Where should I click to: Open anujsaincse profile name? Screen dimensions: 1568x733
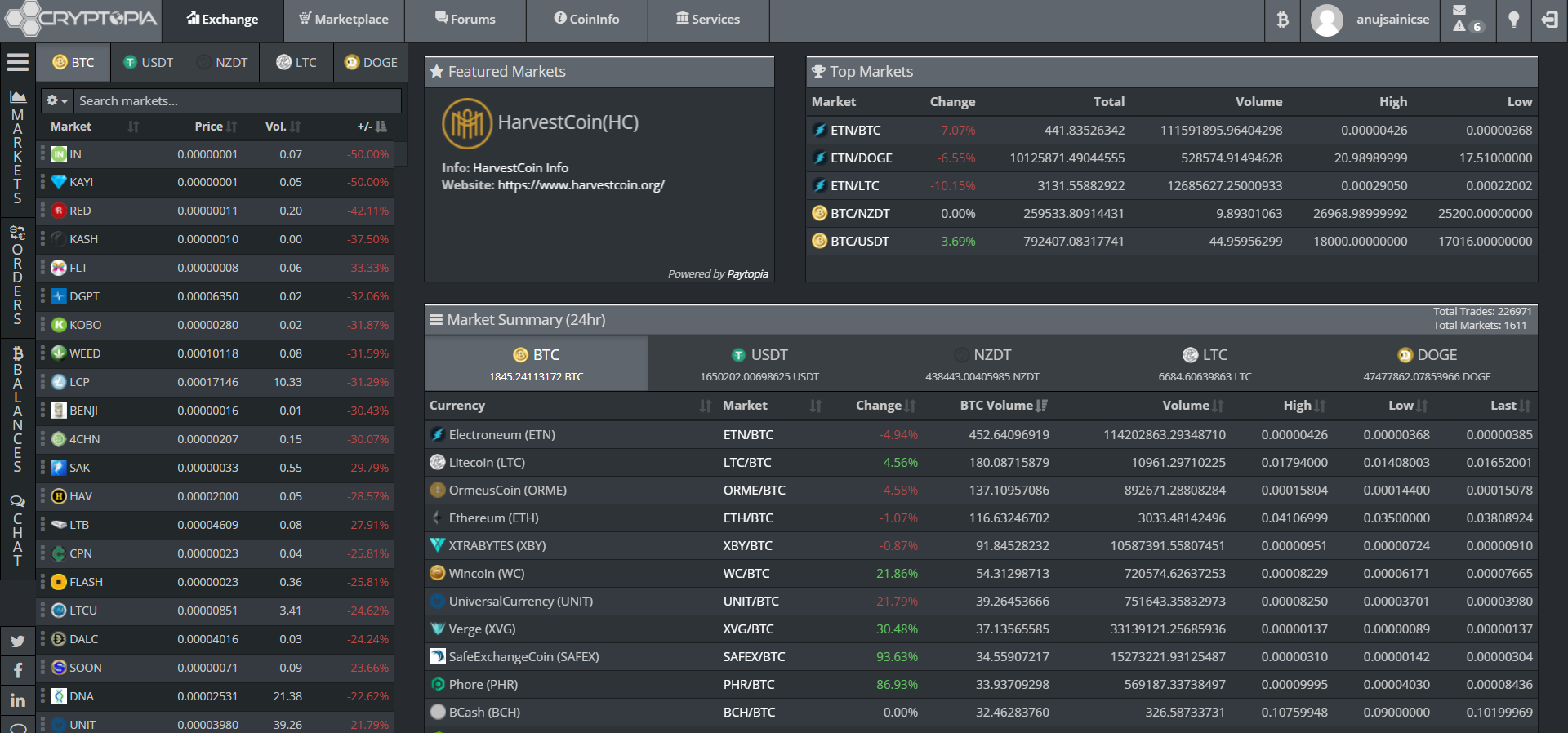coord(1392,20)
